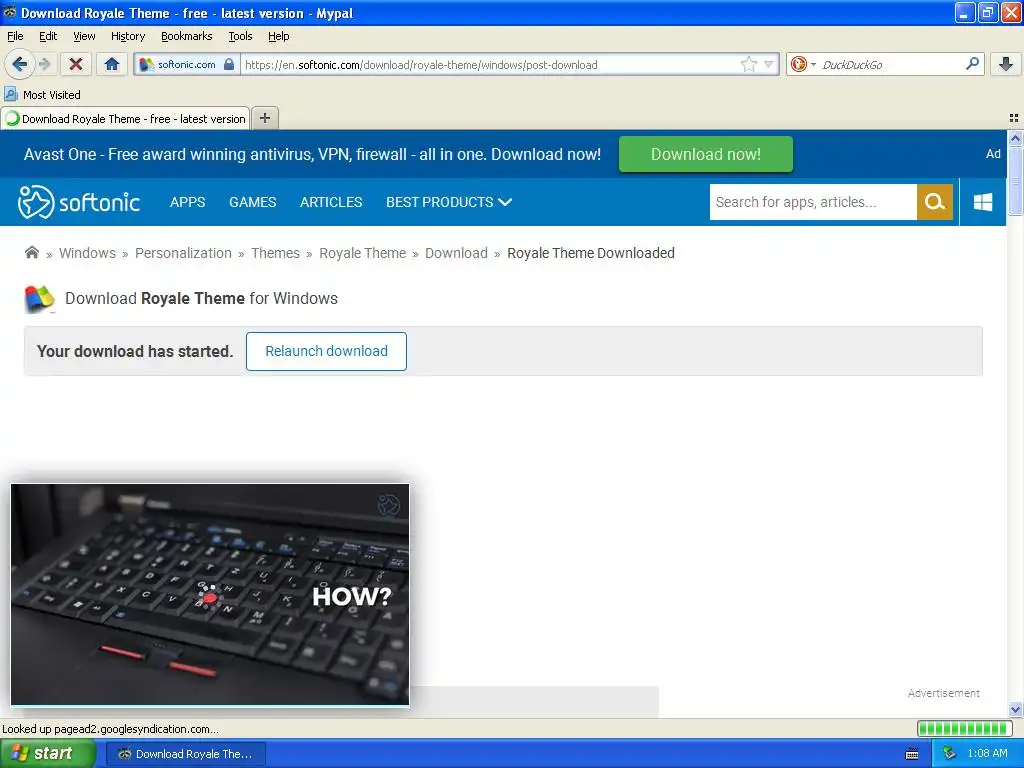Click the on-screen keyboard tray icon
Screen dimensions: 1024x768
pos(912,754)
